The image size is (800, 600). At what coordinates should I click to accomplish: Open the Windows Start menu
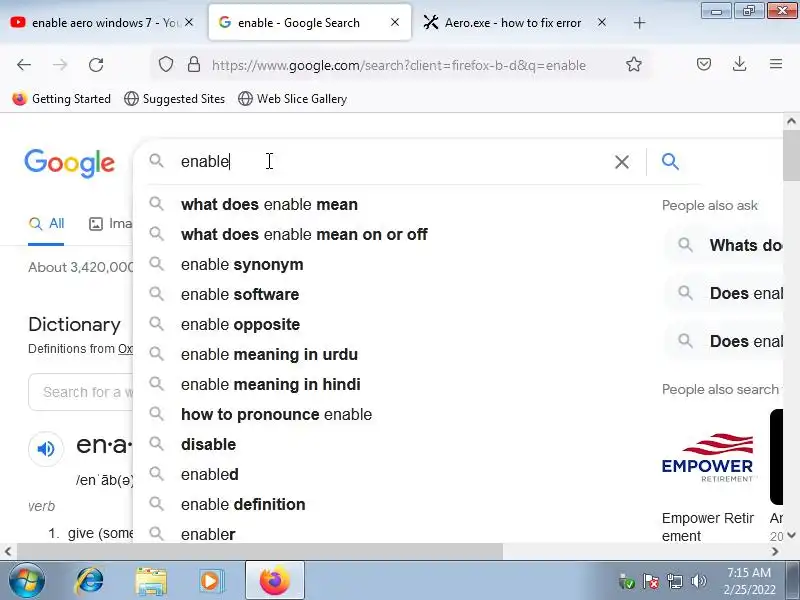click(x=27, y=580)
